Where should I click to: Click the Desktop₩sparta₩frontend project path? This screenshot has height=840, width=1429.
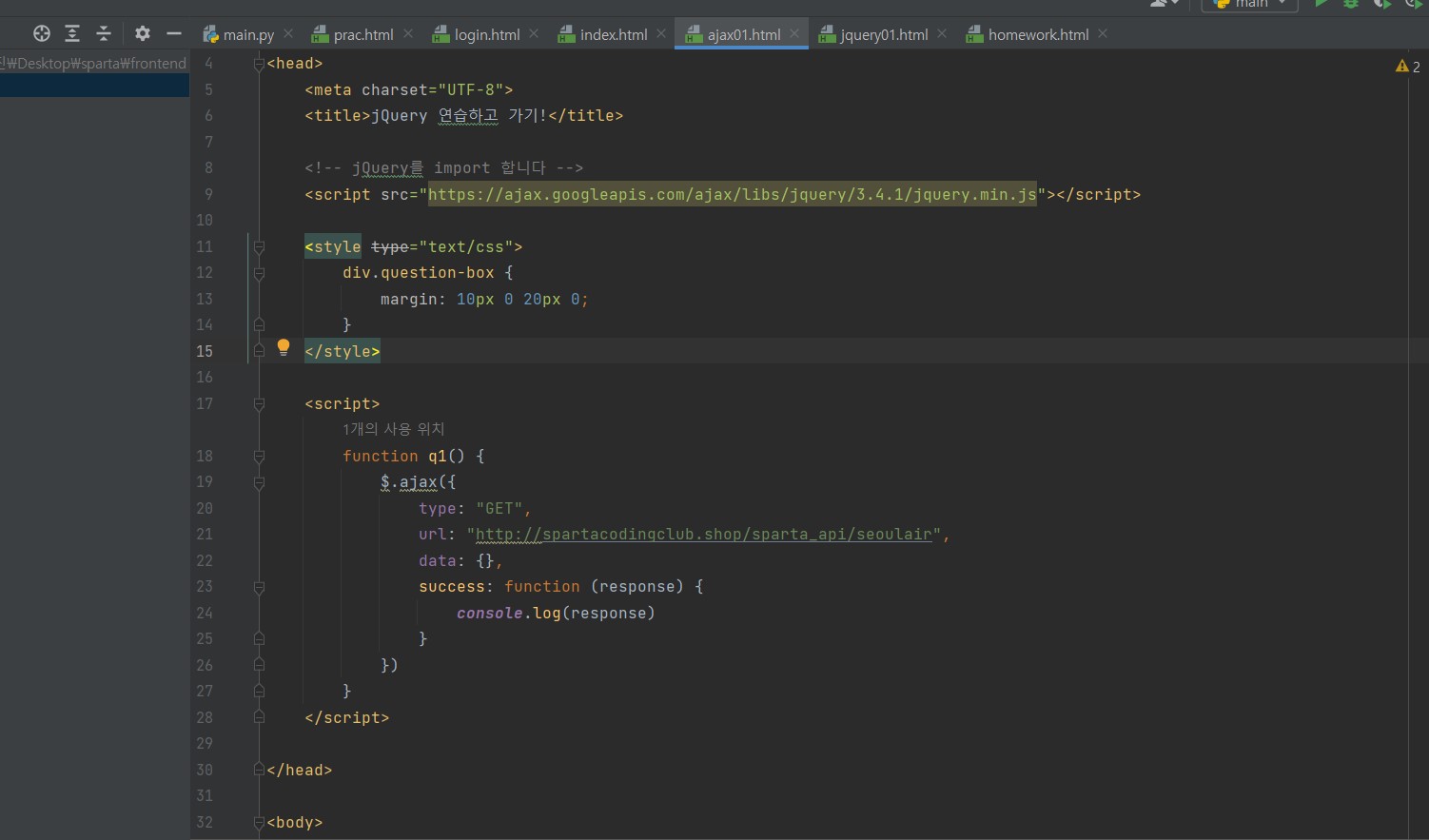(x=93, y=63)
